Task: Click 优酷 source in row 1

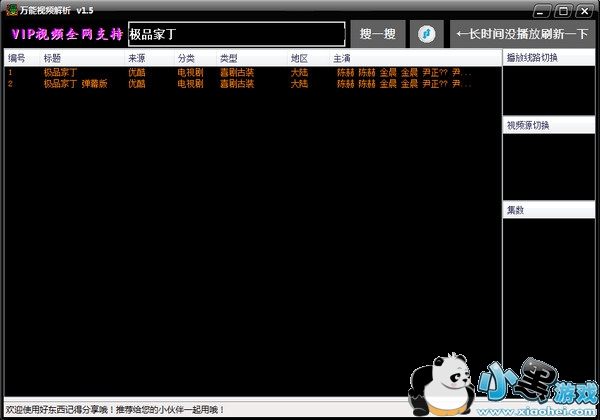Action: (137, 72)
